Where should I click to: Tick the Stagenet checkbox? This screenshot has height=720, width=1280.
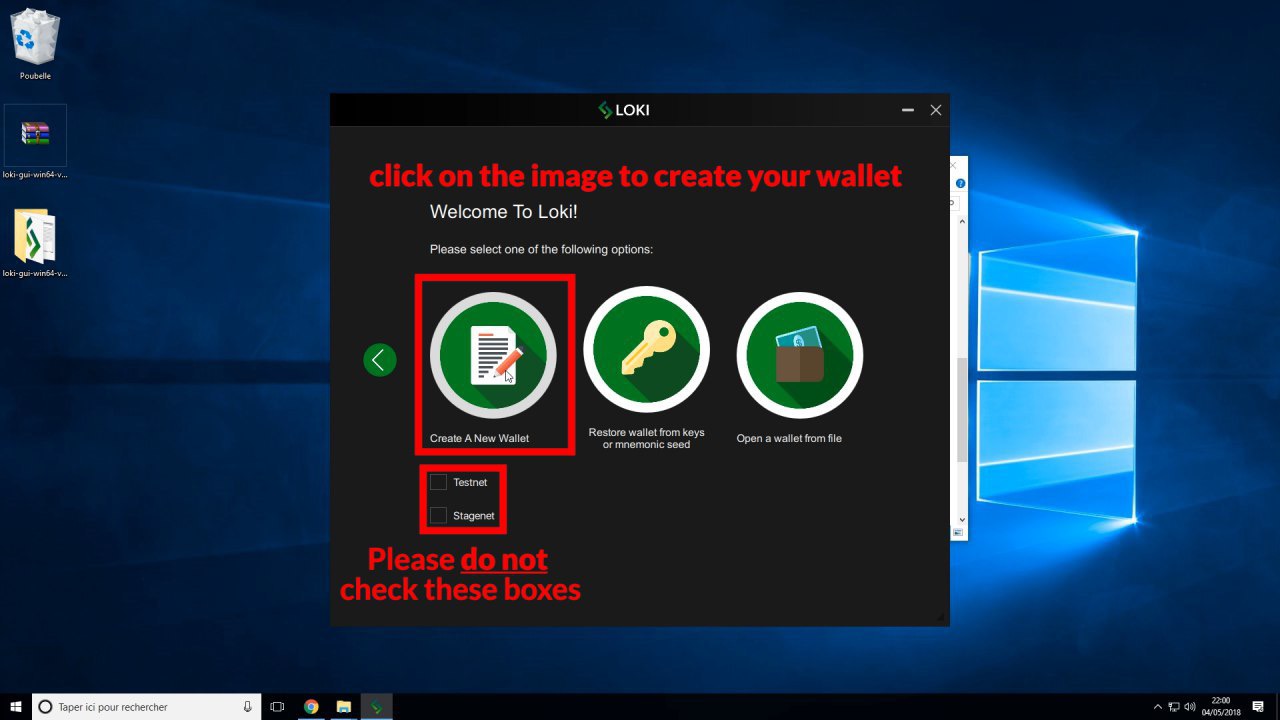[x=438, y=515]
